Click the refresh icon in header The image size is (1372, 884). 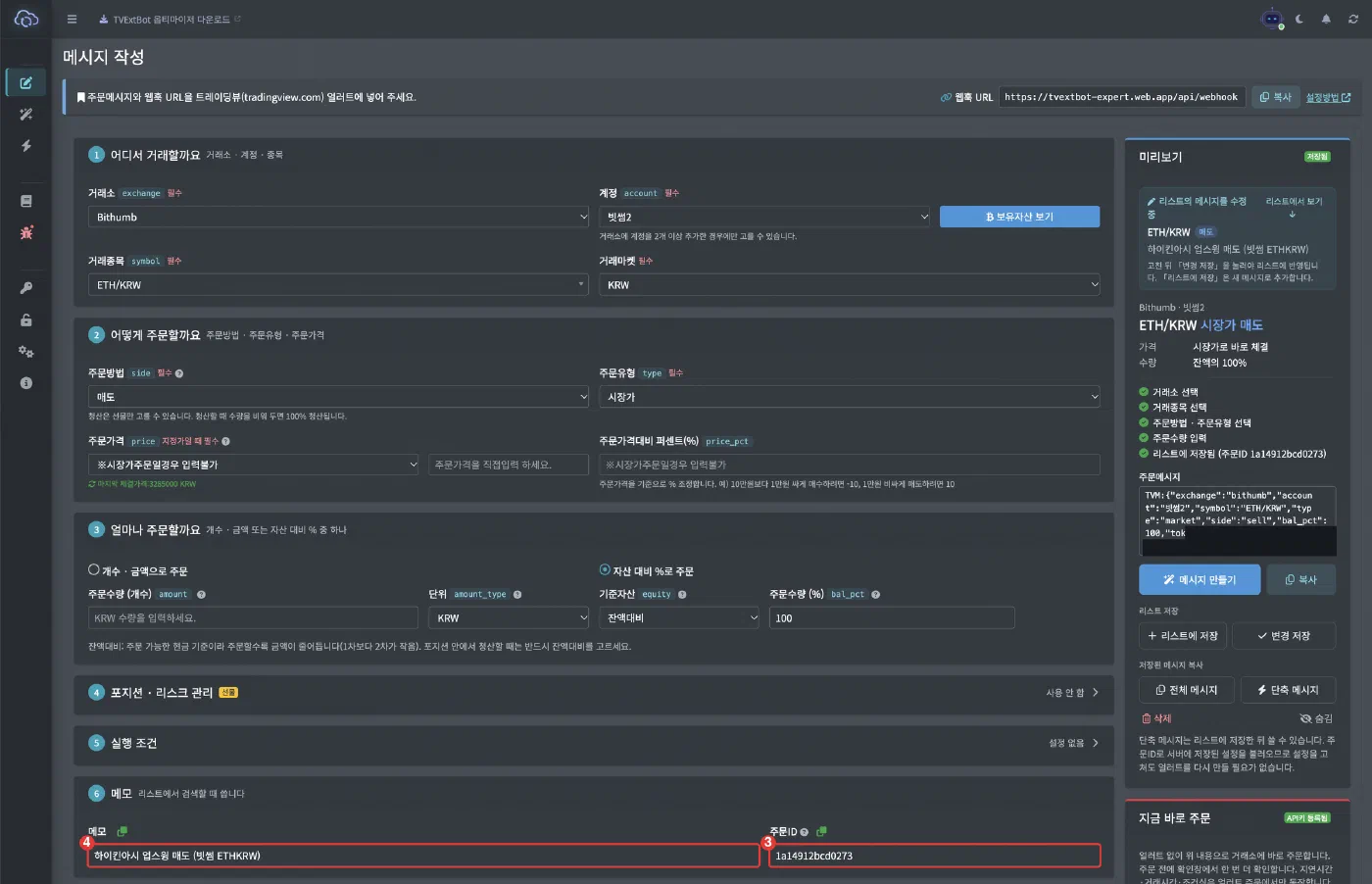pos(1353,19)
